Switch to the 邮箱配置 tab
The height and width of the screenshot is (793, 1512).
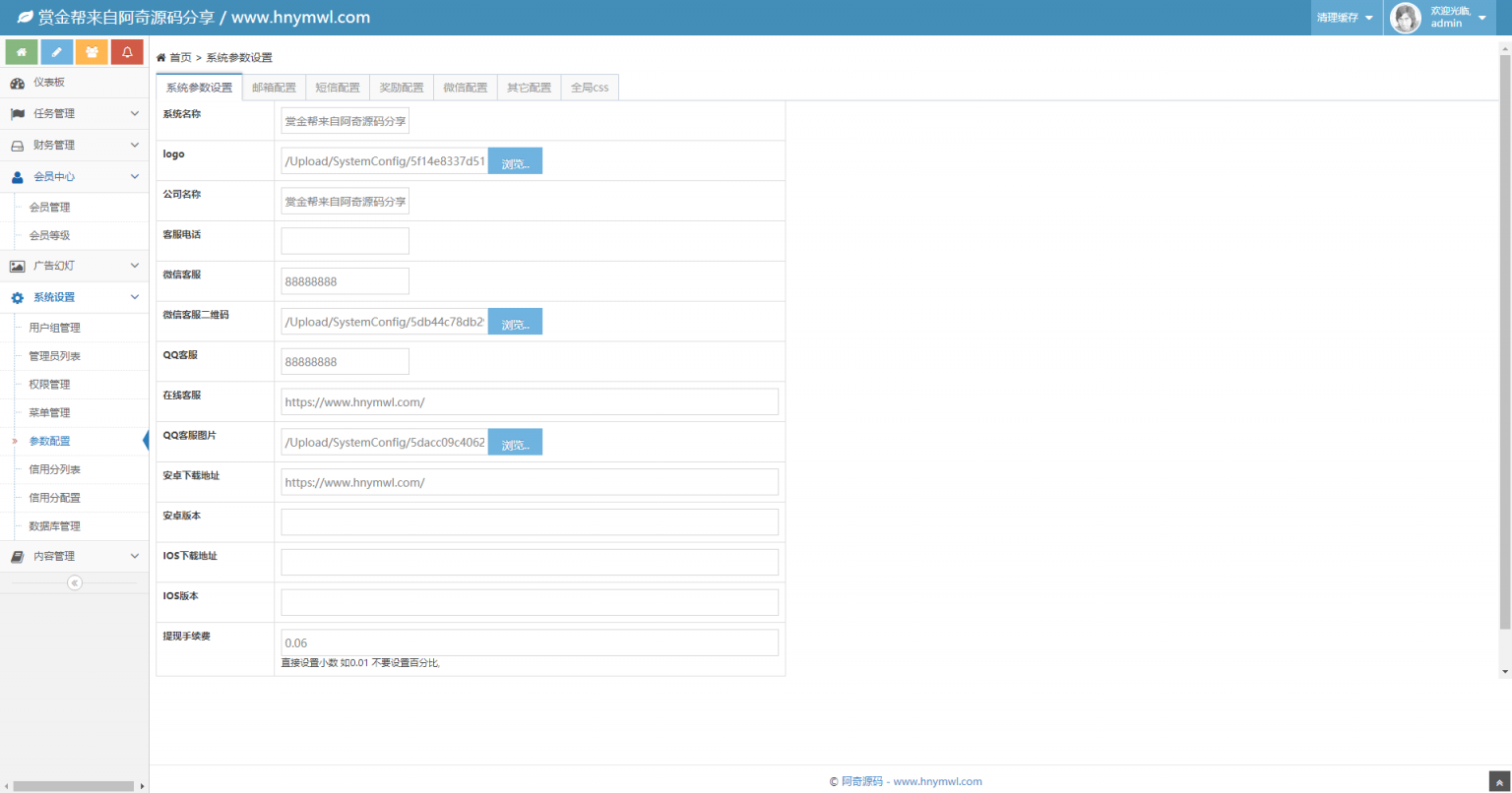tap(274, 88)
